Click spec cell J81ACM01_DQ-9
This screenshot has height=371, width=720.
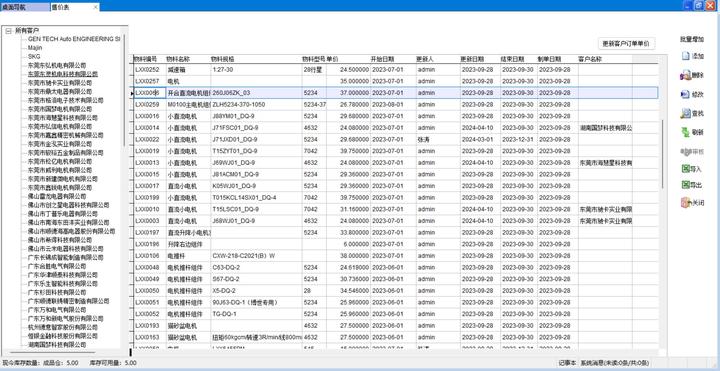click(256, 174)
